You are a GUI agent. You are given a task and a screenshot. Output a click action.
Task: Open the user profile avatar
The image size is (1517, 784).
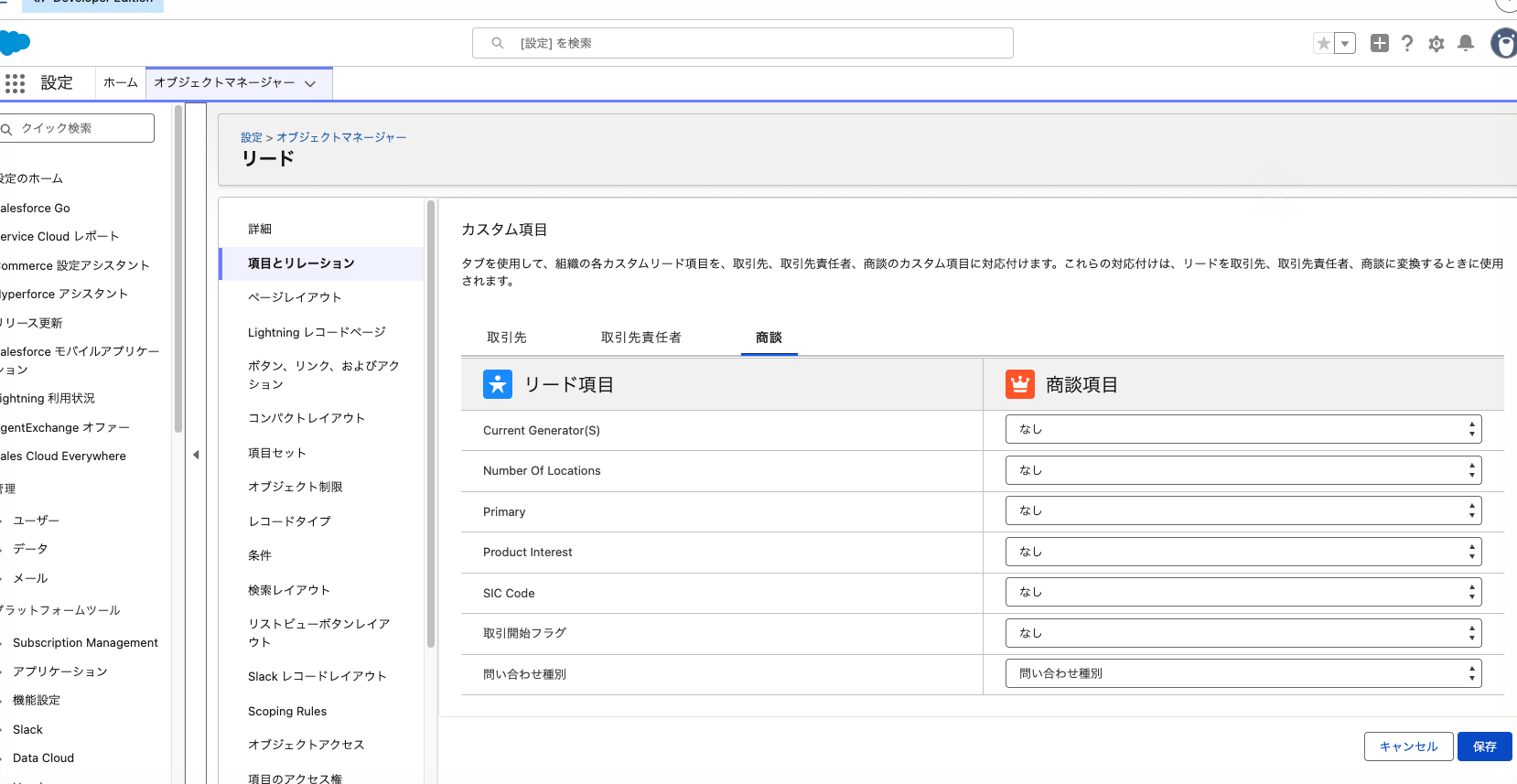click(x=1504, y=43)
